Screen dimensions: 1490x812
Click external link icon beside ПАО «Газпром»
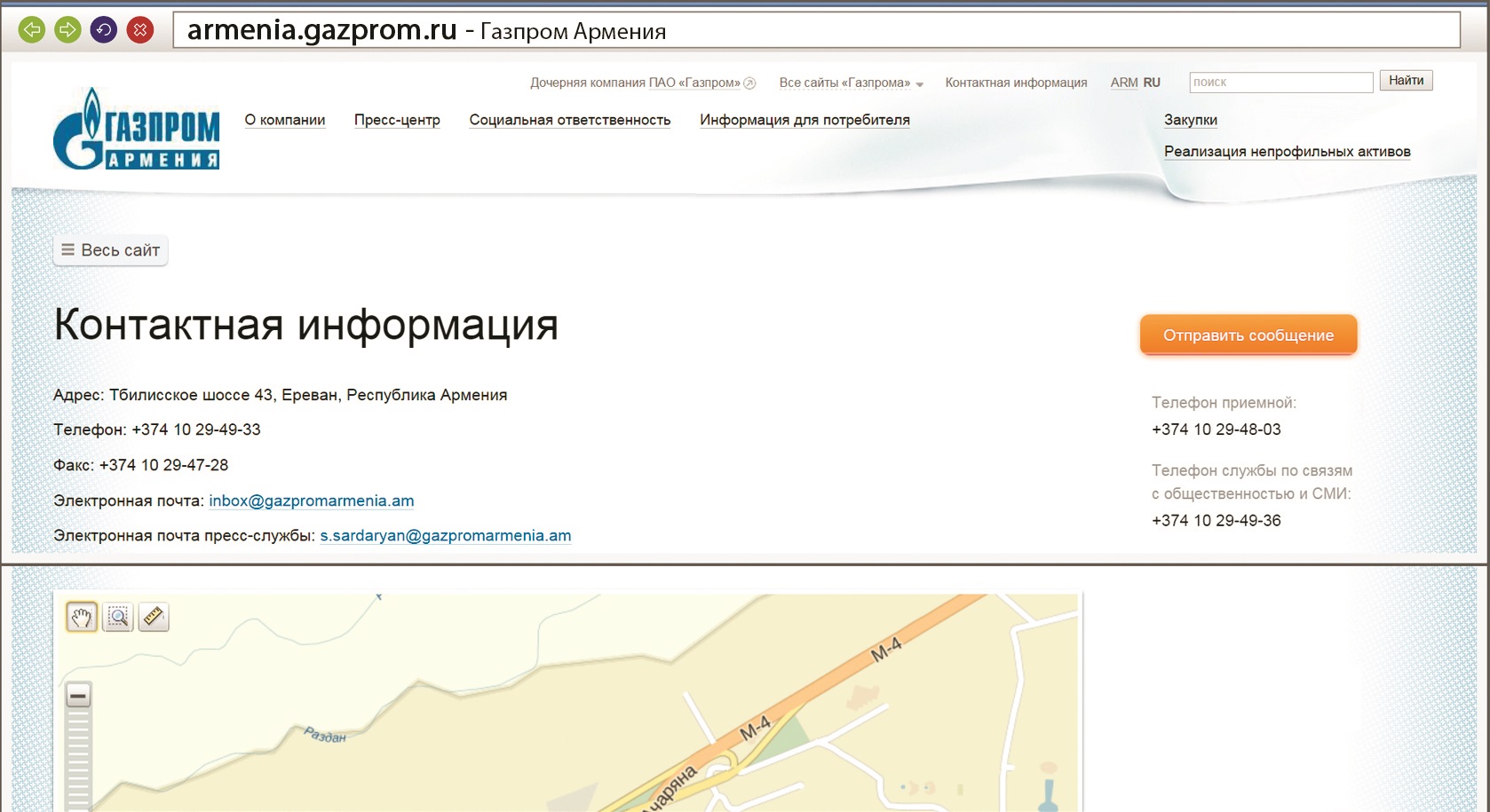(749, 83)
